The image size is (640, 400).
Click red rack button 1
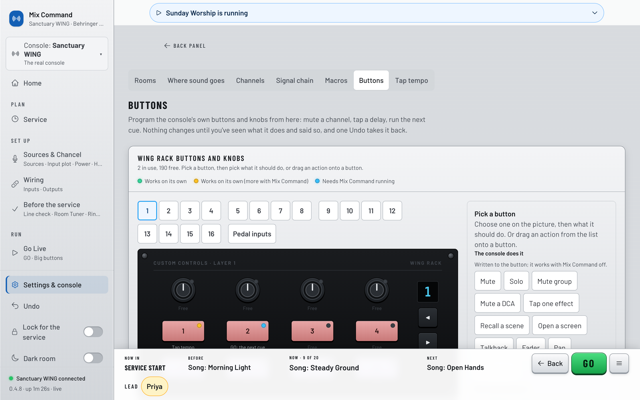(183, 331)
